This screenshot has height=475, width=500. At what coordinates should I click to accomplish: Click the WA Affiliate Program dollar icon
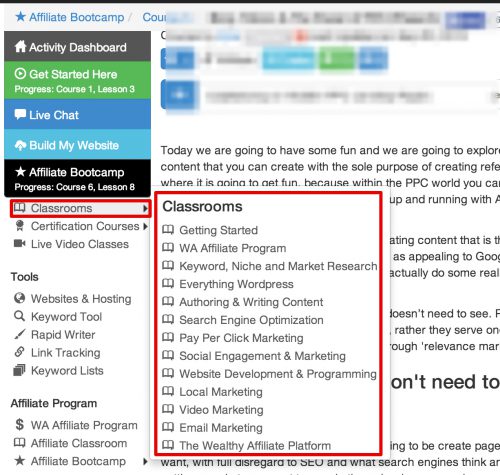pos(19,424)
